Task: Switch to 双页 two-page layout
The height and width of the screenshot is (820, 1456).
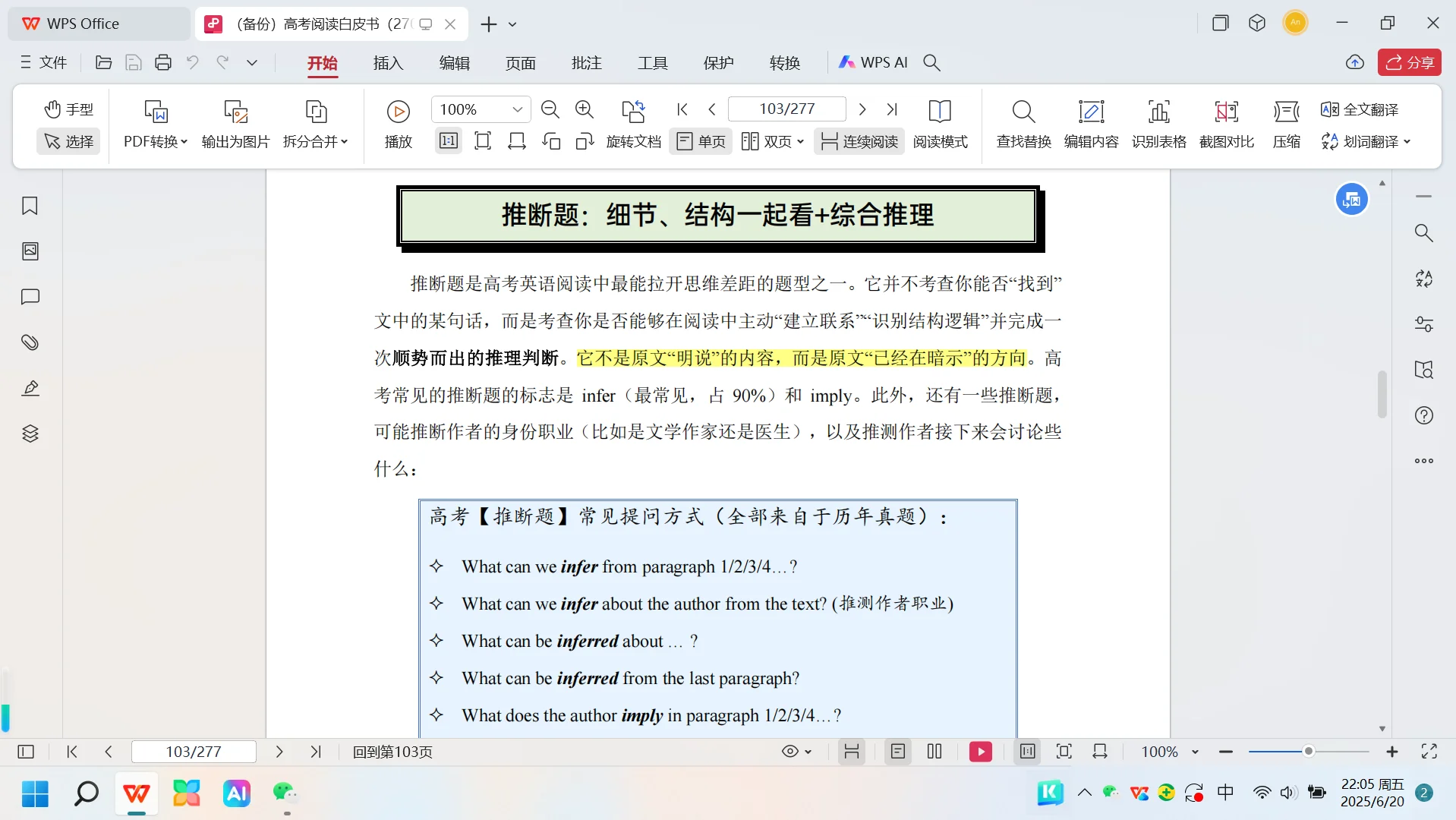Action: click(x=769, y=140)
